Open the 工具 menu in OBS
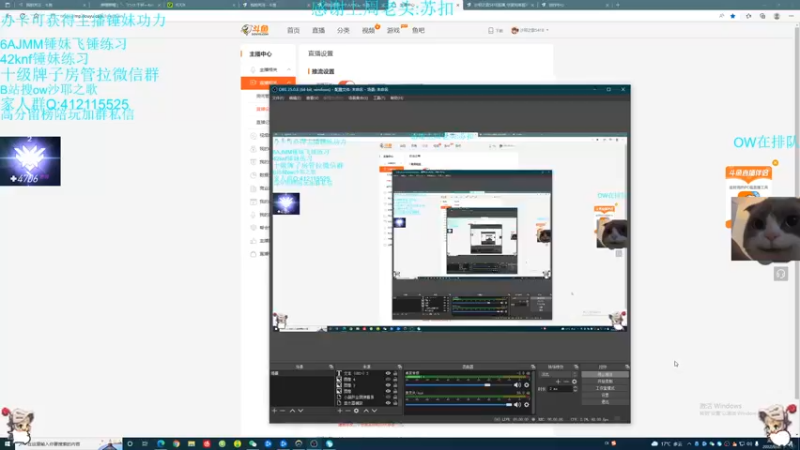The width and height of the screenshot is (800, 450). pos(379,97)
